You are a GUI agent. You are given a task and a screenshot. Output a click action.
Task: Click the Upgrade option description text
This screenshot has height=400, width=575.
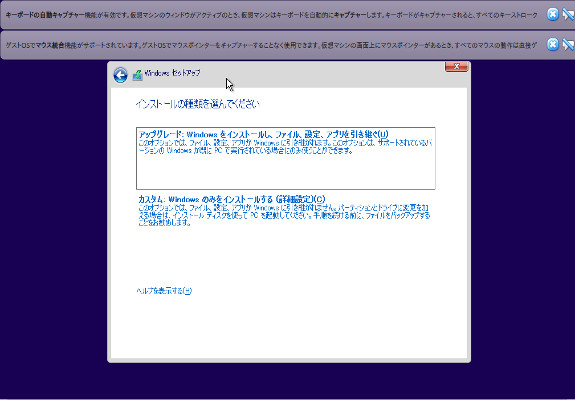(285, 147)
